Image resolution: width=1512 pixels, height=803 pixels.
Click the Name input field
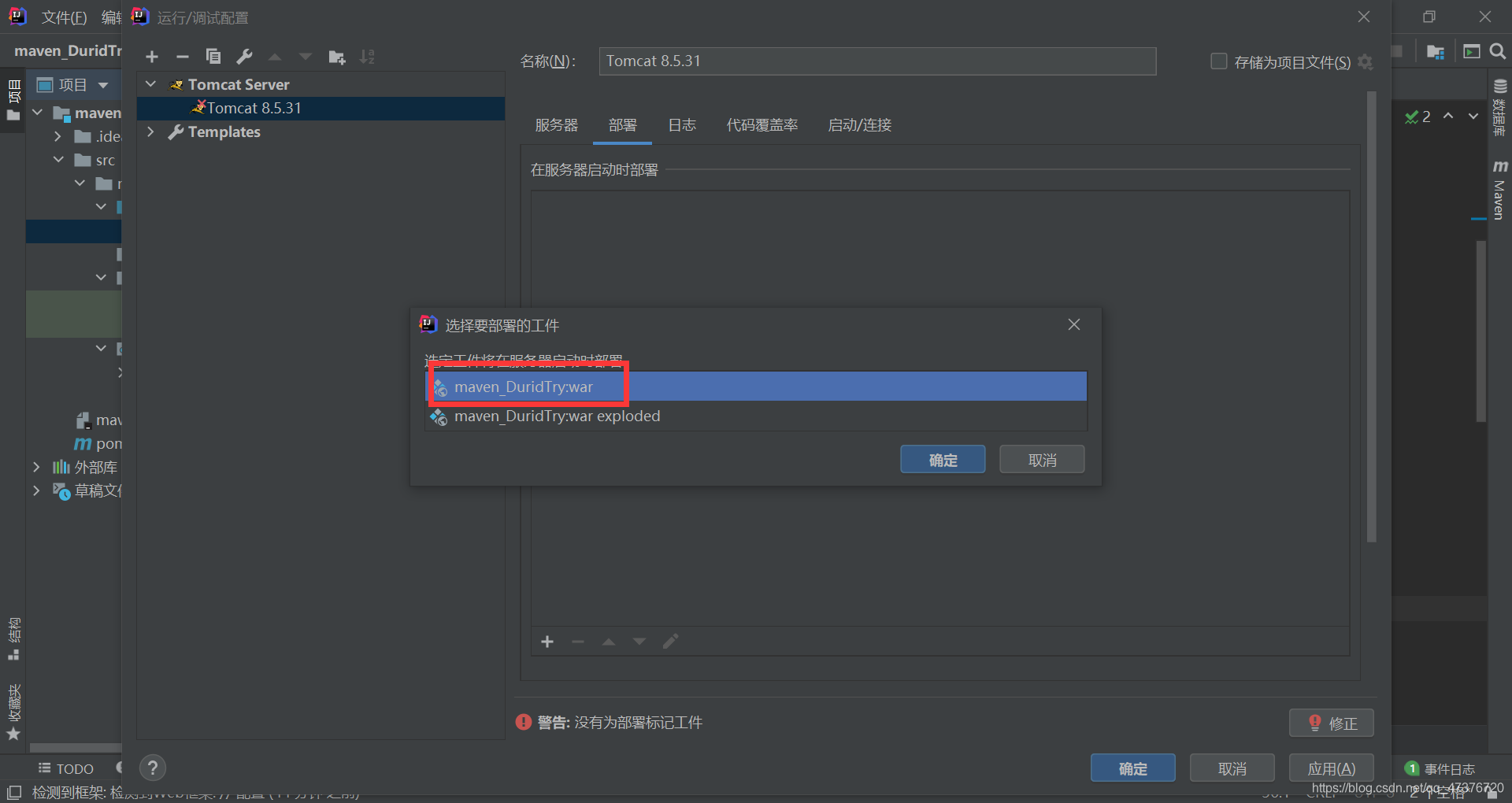point(877,61)
